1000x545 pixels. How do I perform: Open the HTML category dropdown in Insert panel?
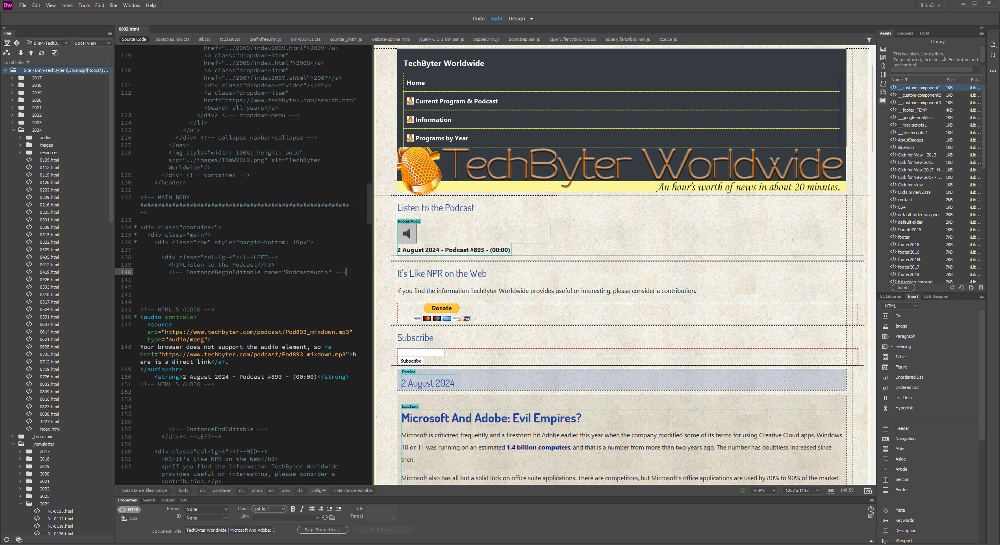(x=901, y=306)
